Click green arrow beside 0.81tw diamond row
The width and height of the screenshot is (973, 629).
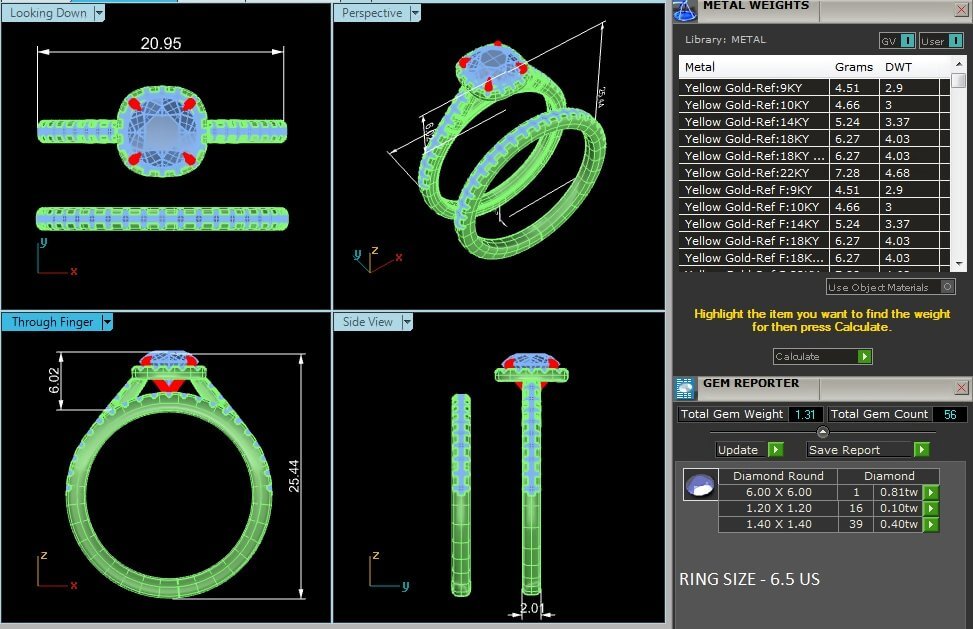[x=931, y=492]
